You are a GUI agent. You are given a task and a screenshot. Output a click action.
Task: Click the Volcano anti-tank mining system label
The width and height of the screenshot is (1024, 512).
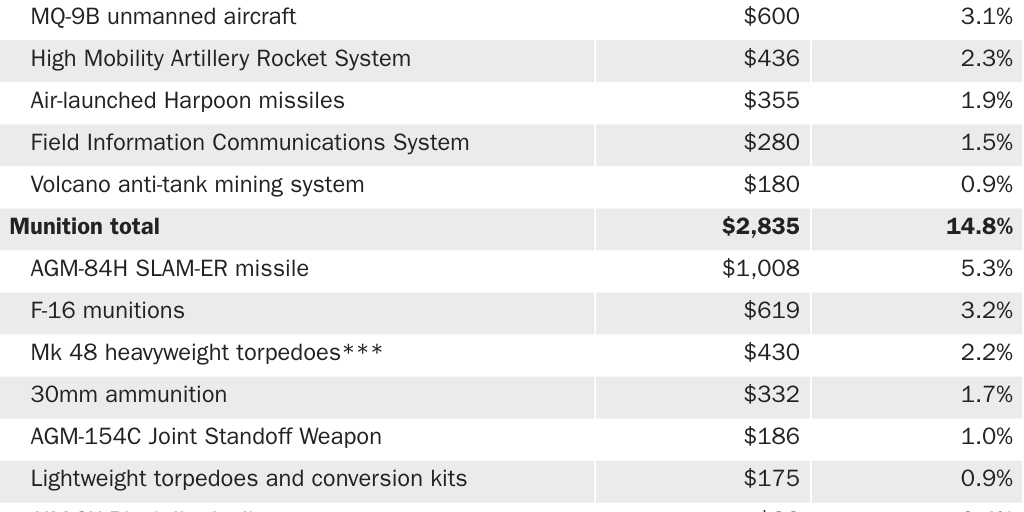pos(197,185)
